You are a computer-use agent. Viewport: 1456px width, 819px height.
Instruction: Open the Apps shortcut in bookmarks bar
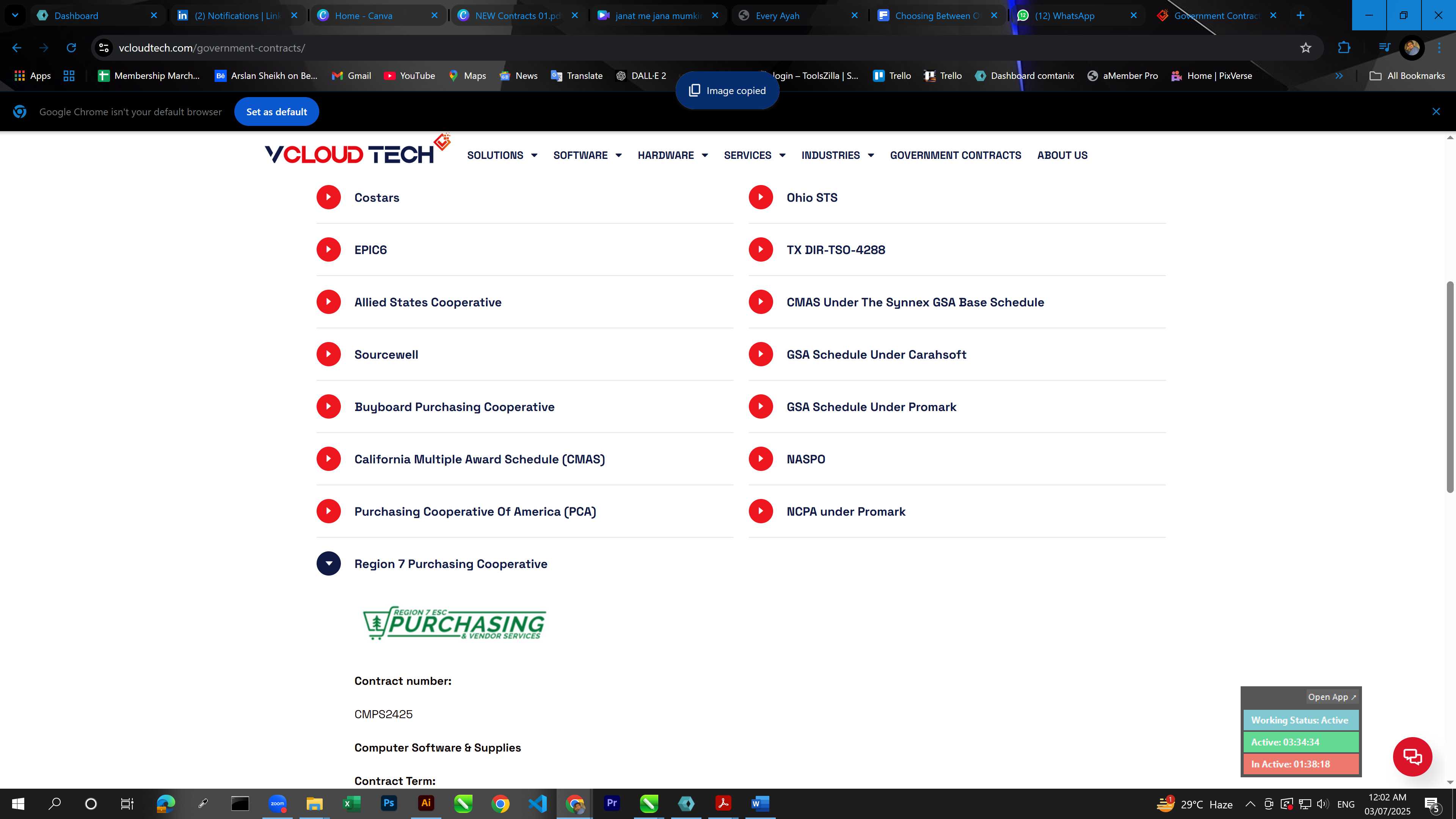click(32, 76)
